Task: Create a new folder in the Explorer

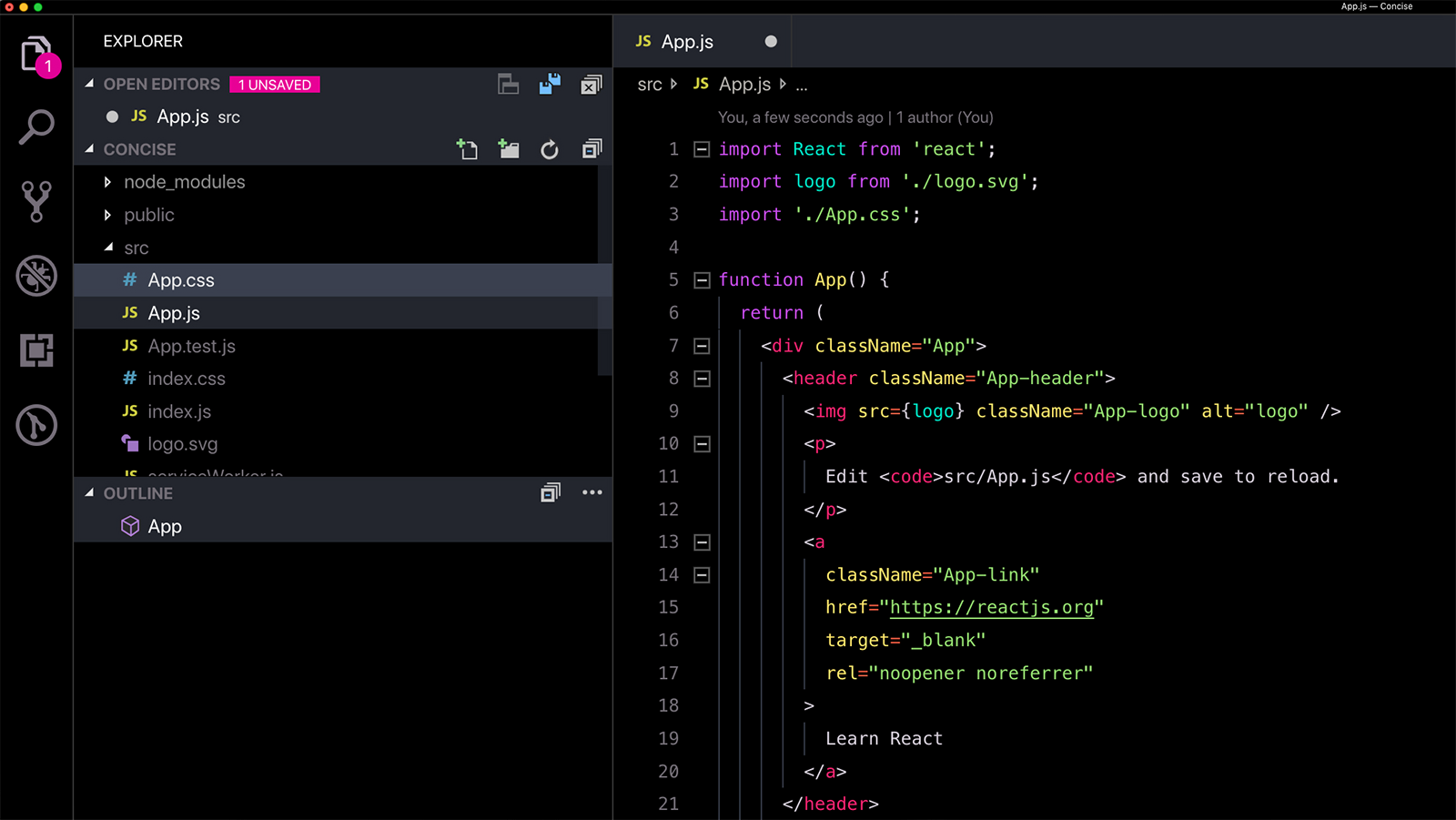Action: [x=508, y=148]
